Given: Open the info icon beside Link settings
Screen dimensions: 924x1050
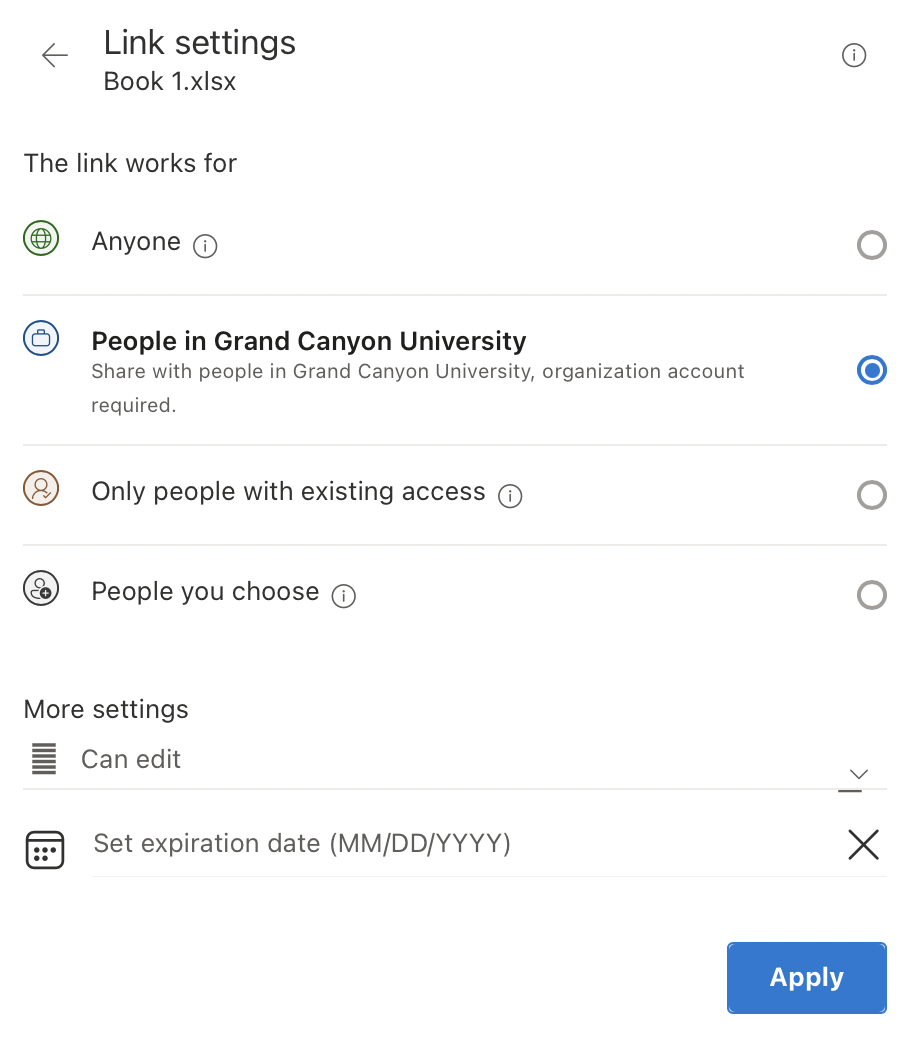Looking at the screenshot, I should (x=854, y=55).
